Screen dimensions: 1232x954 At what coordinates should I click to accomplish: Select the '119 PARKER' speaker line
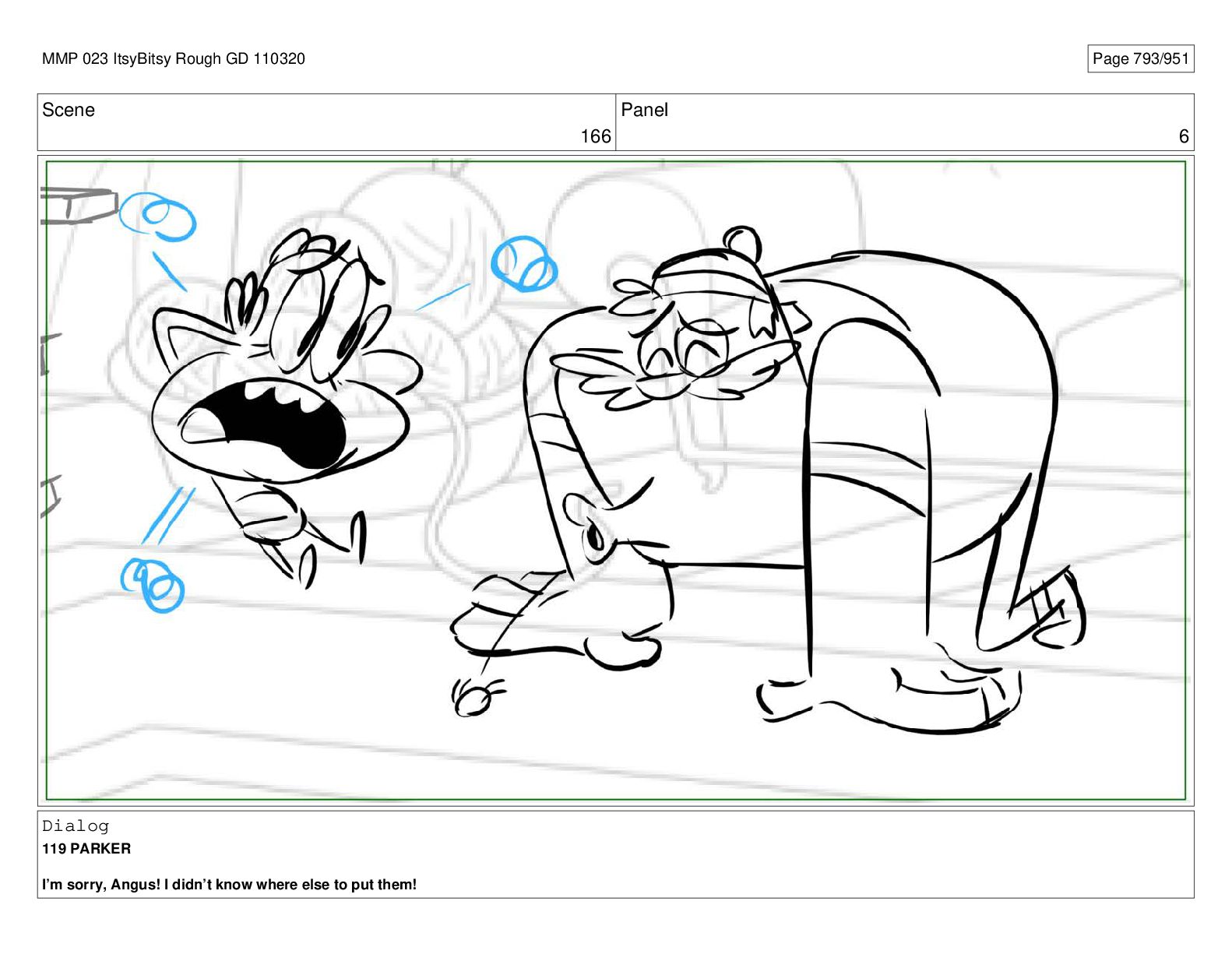point(86,849)
